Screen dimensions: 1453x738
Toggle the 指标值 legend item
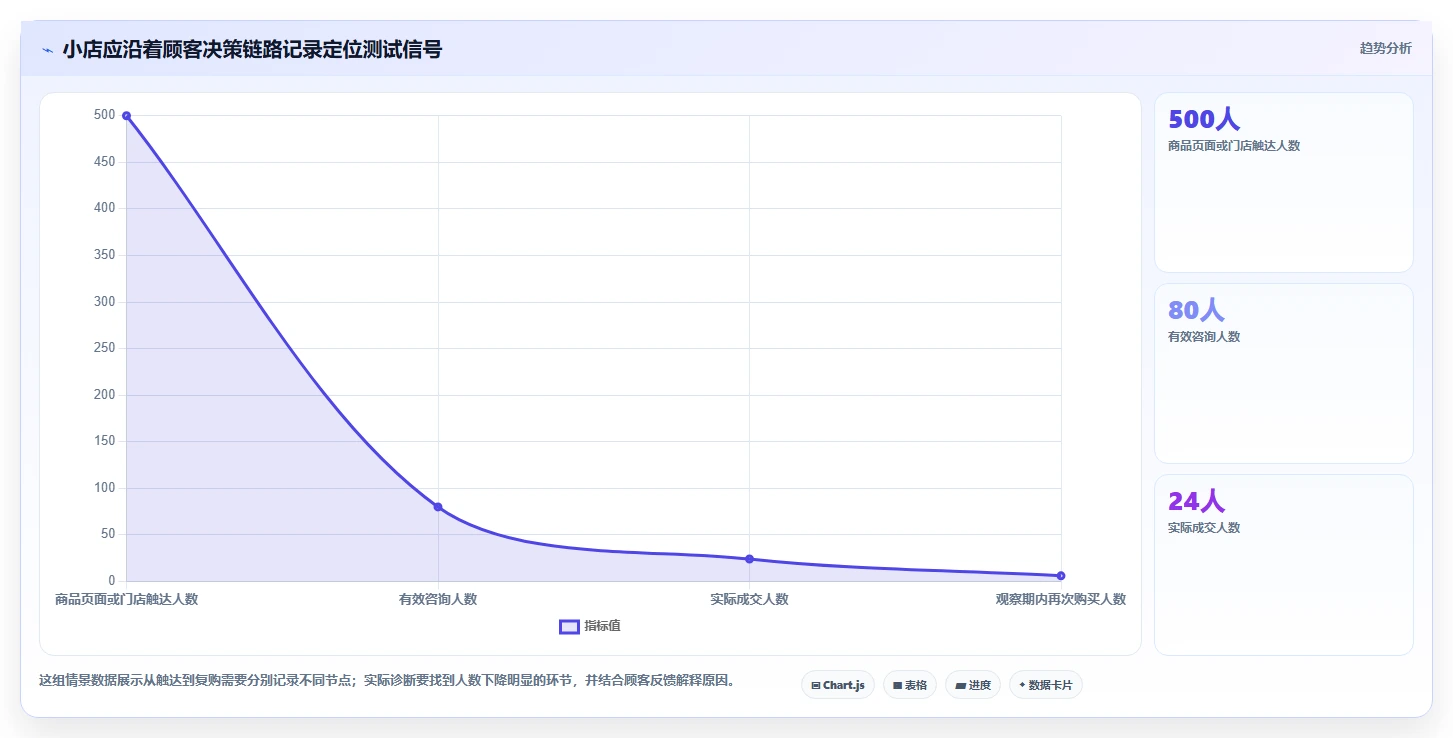pyautogui.click(x=590, y=626)
